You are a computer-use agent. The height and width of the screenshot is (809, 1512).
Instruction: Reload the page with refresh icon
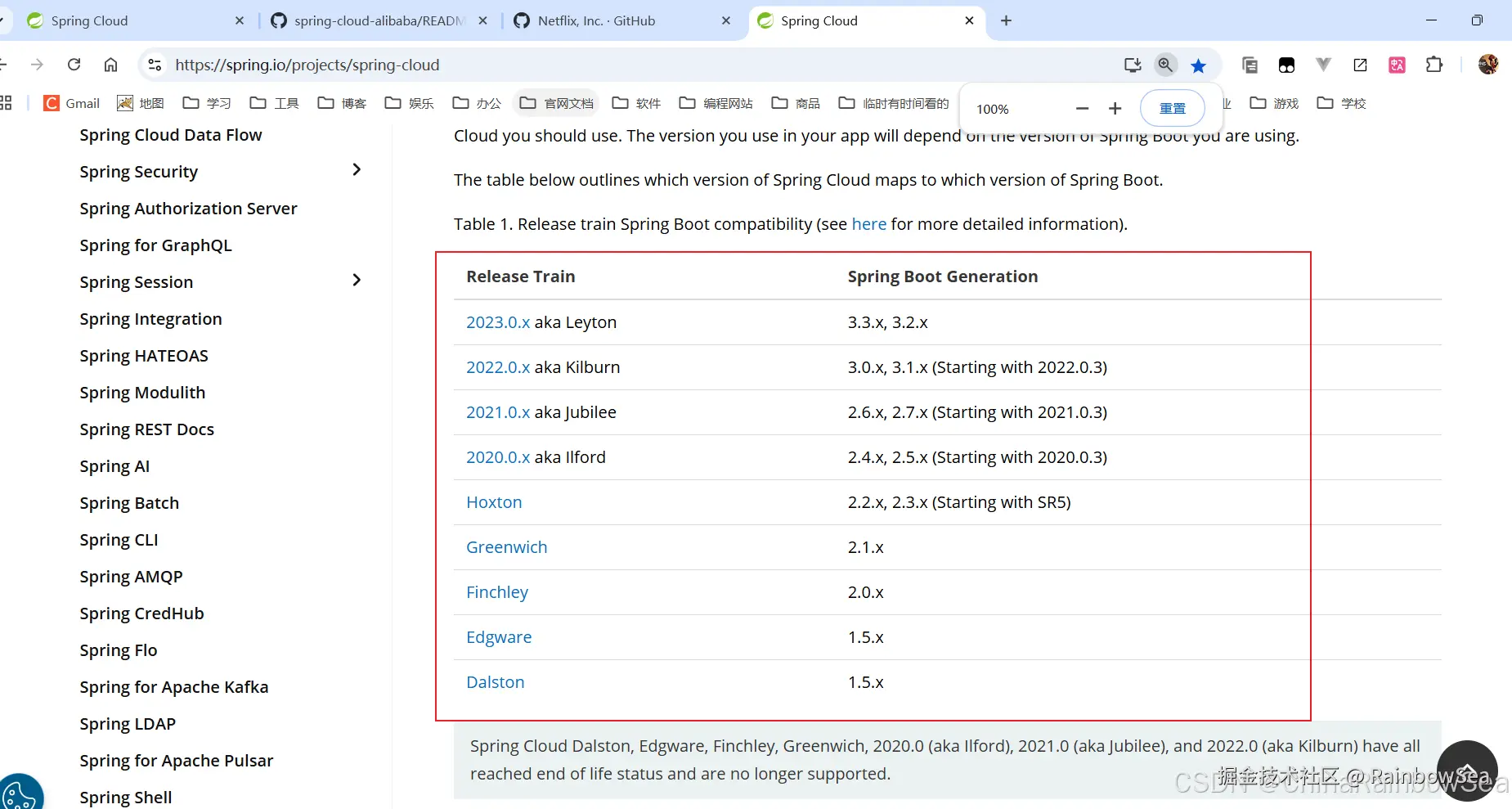pos(74,65)
